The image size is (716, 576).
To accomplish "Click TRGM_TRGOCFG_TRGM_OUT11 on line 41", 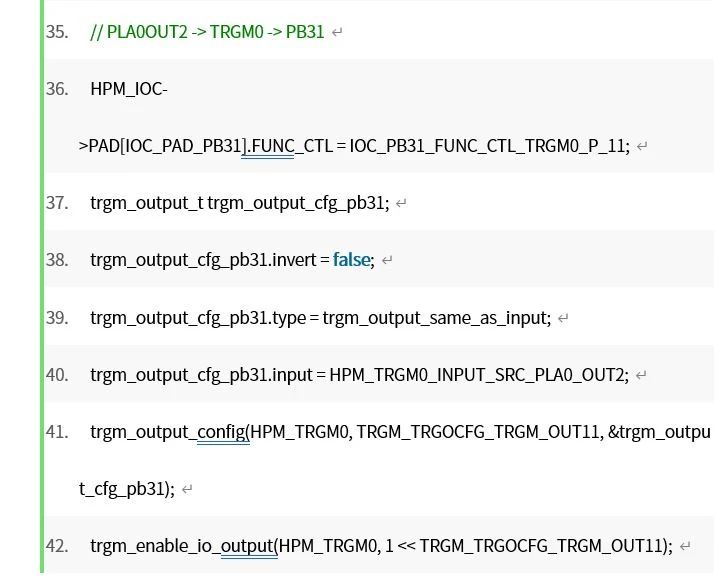I will click(478, 432).
